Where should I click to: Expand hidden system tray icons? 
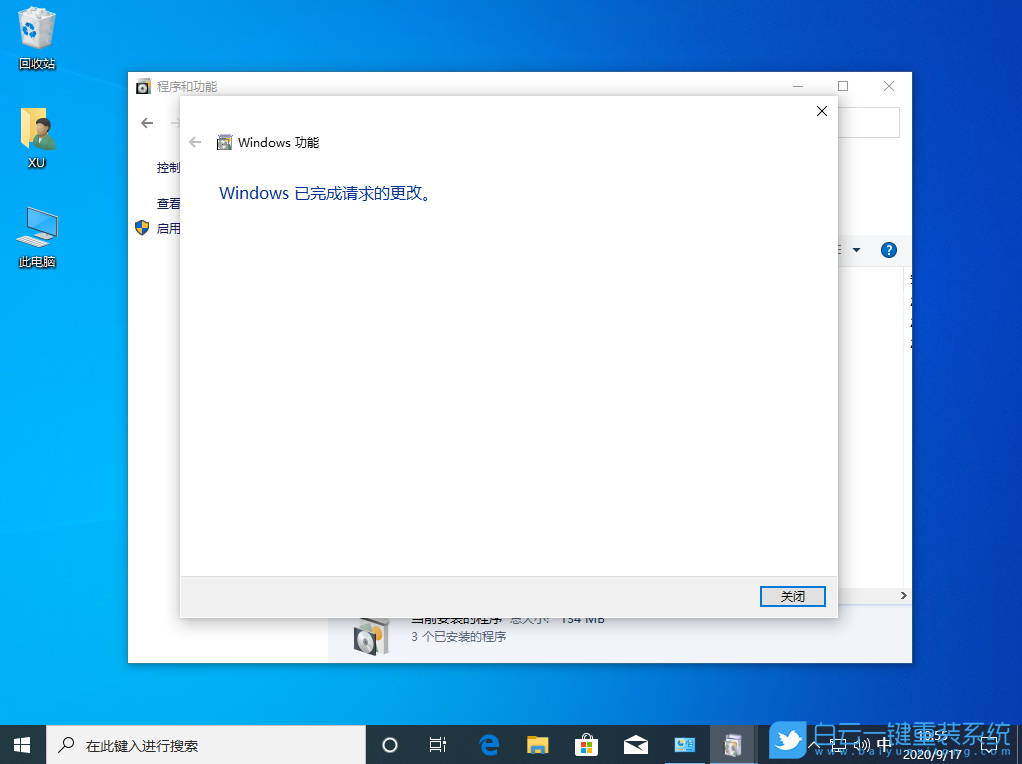815,744
